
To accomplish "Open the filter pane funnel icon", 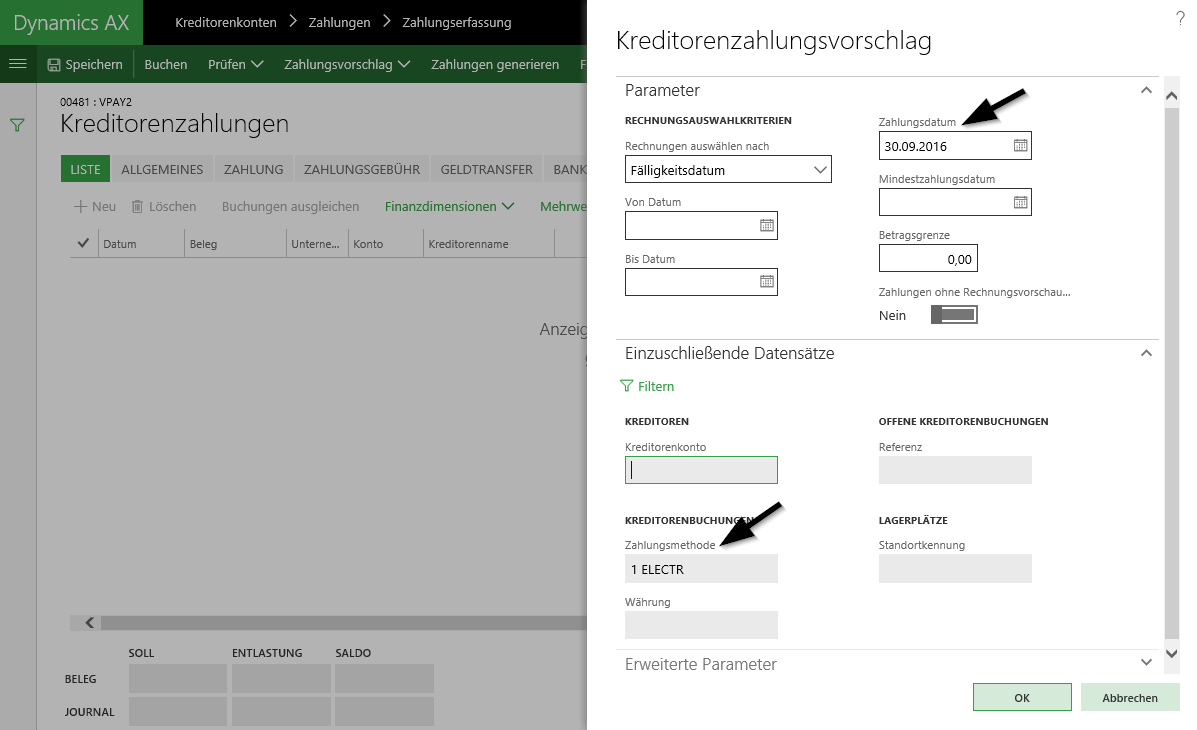I will click(x=17, y=126).
